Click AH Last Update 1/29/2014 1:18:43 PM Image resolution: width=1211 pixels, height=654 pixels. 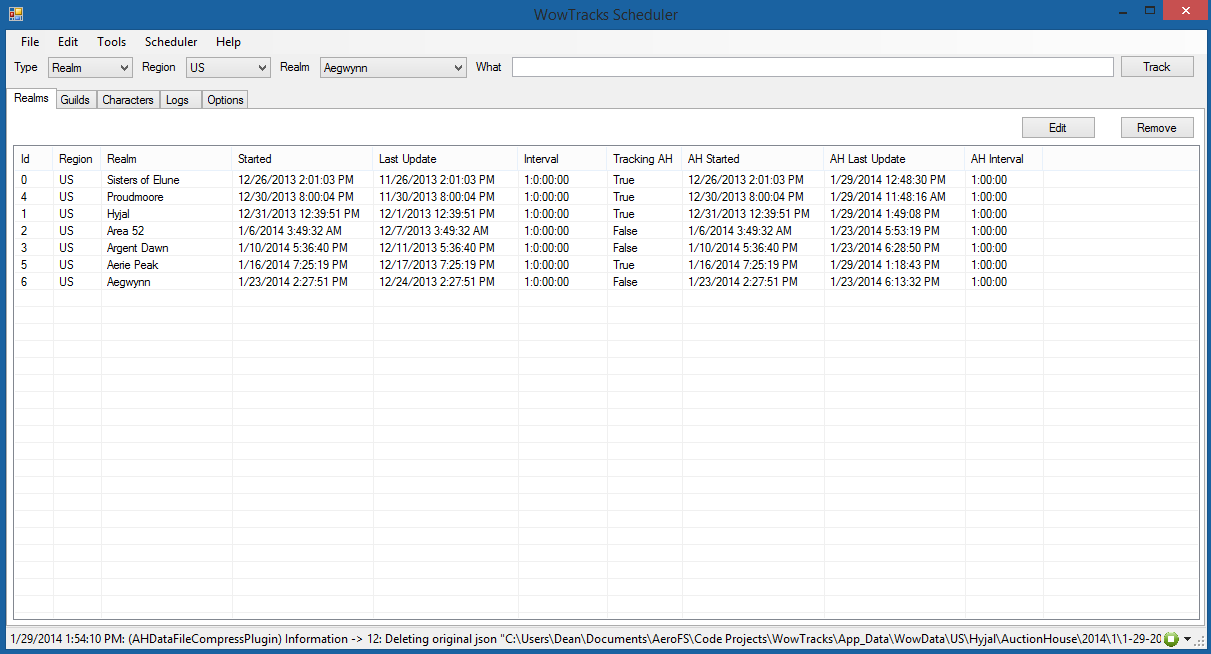(x=885, y=265)
